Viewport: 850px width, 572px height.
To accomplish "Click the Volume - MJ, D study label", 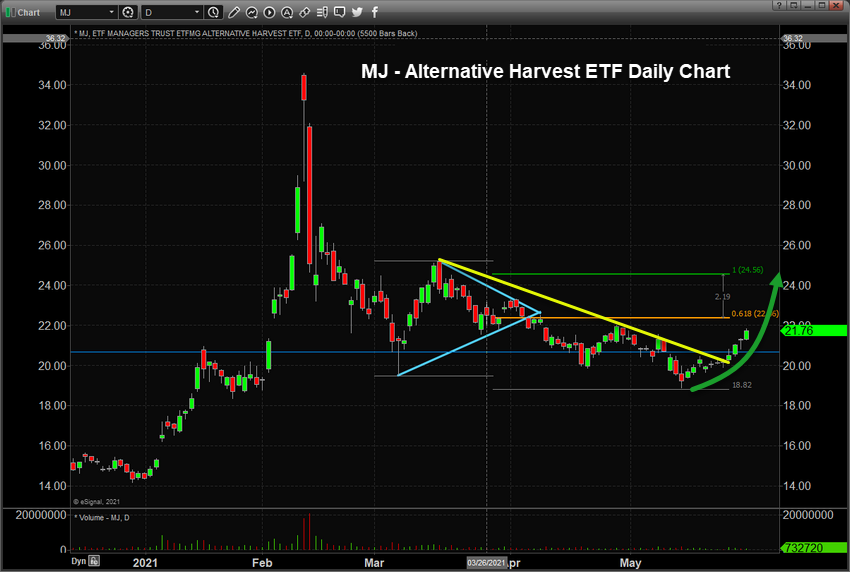I will (x=102, y=518).
